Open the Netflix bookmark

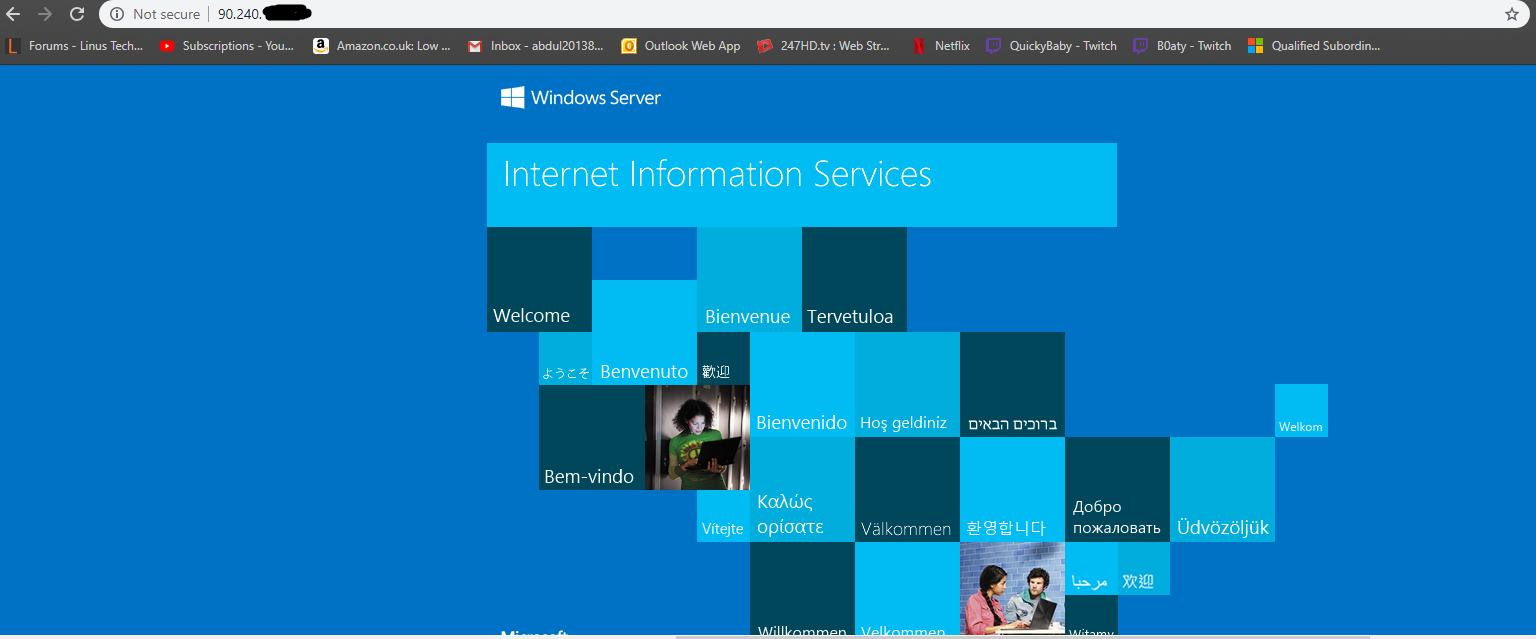pos(940,45)
